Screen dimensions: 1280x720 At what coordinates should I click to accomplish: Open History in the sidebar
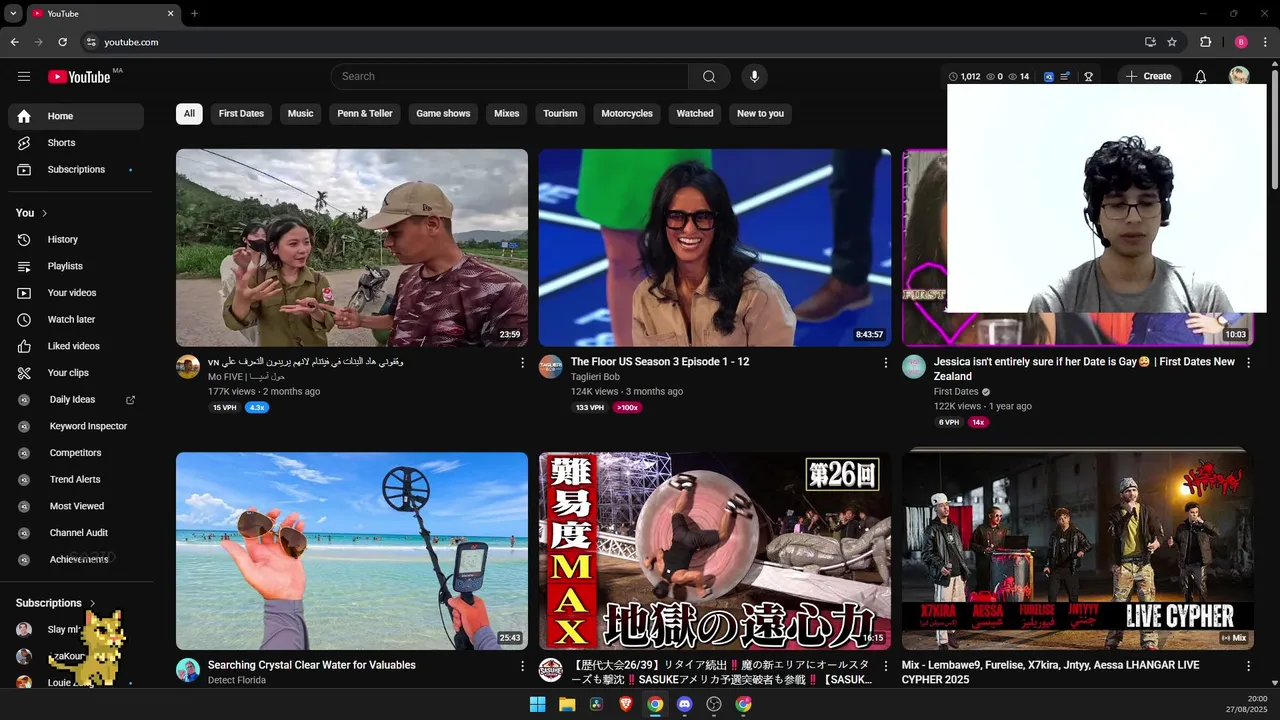76,239
